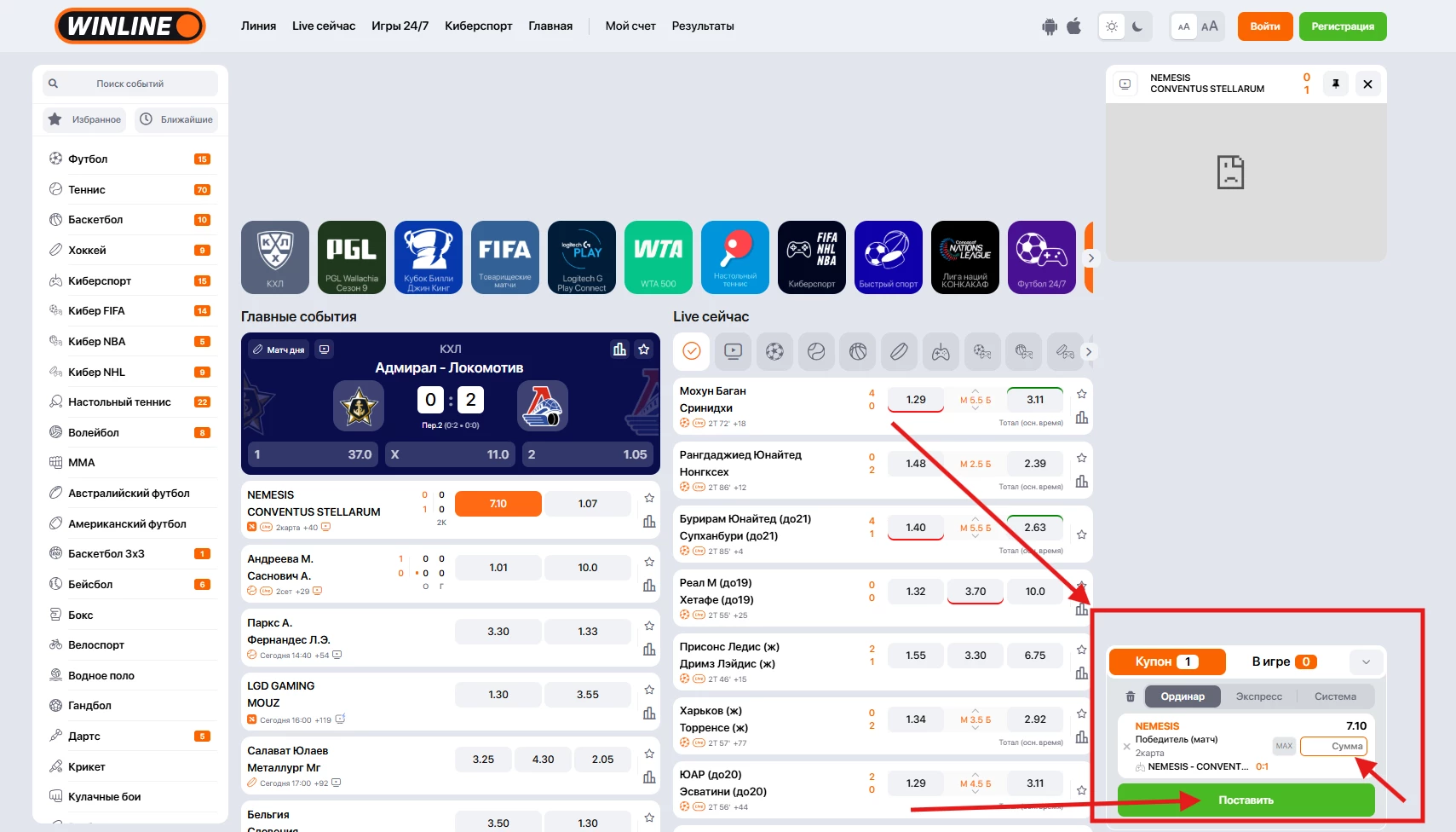Open the Лига наций КОНКАКАФ tile

click(x=965, y=257)
